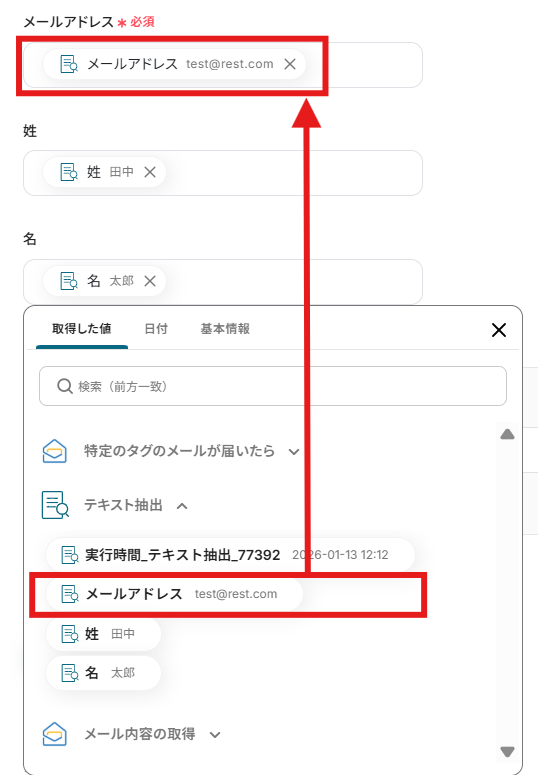Click the 検索（前方一致）search input
This screenshot has width=538, height=775.
click(x=273, y=386)
